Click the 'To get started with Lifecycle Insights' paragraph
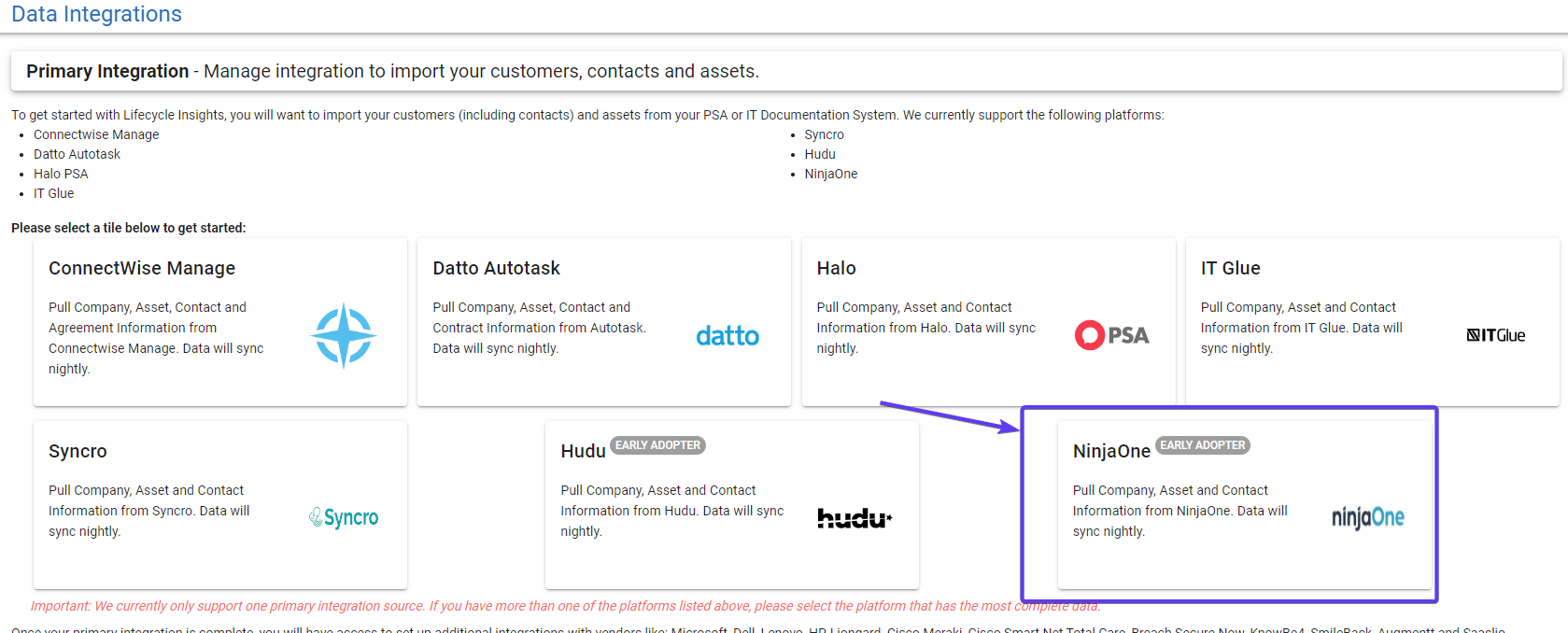Image resolution: width=1568 pixels, height=633 pixels. pos(587,115)
